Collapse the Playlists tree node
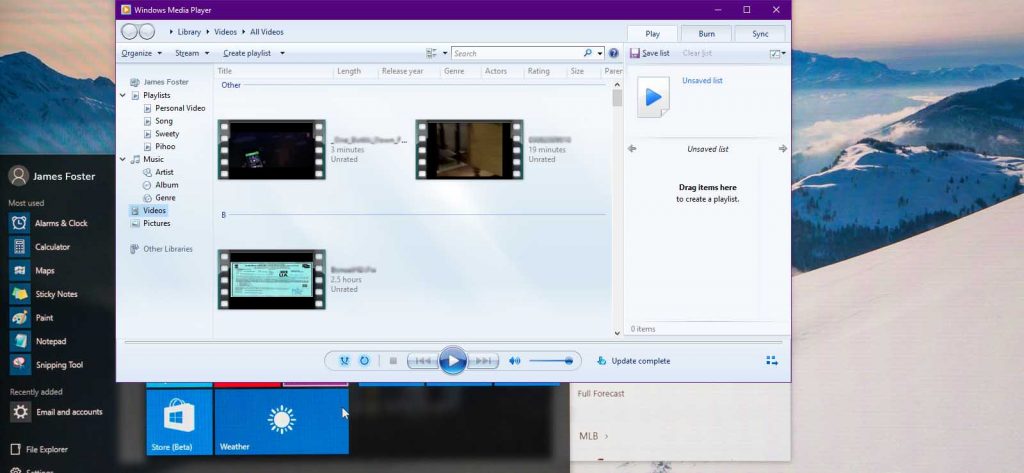 click(123, 96)
